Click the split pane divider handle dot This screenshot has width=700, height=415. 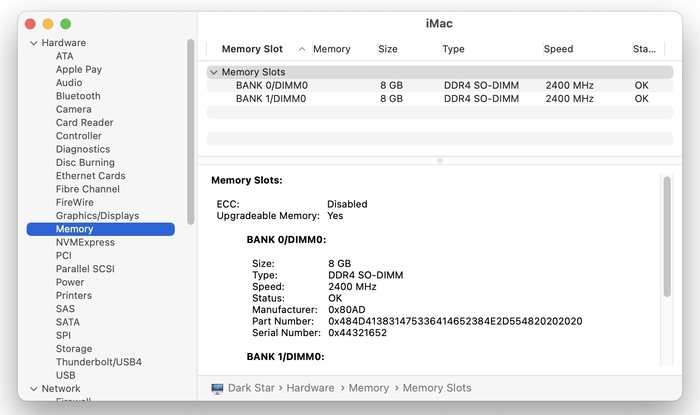point(440,160)
